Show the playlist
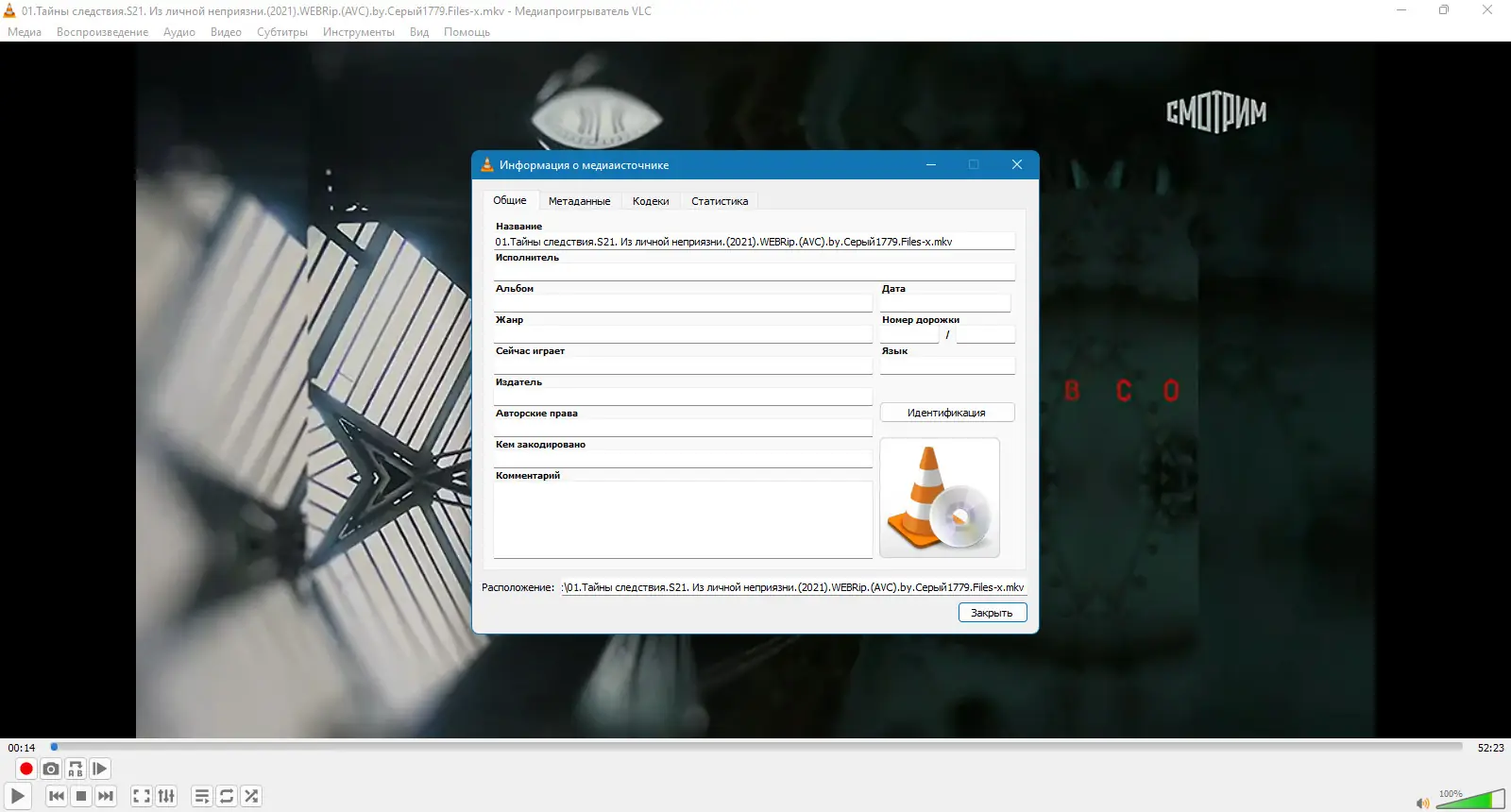The width and height of the screenshot is (1511, 812). click(x=202, y=796)
